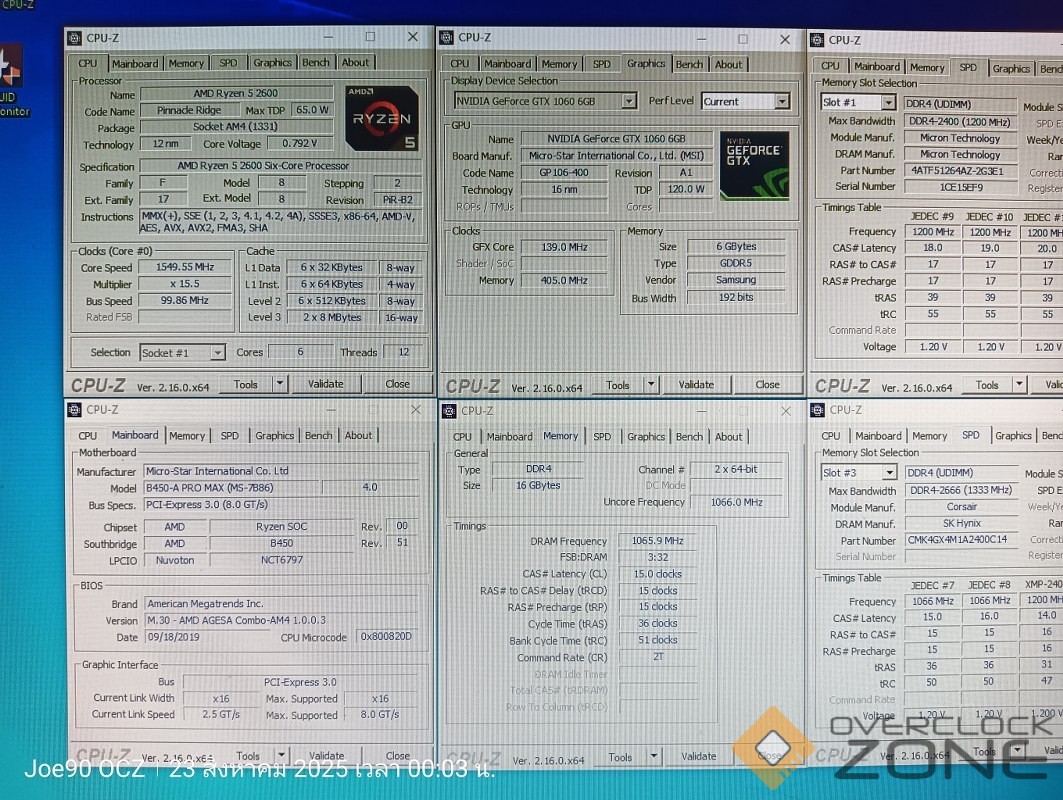This screenshot has width=1063, height=800.
Task: Open the CPUID monitor desktop shortcut
Action: tap(10, 75)
